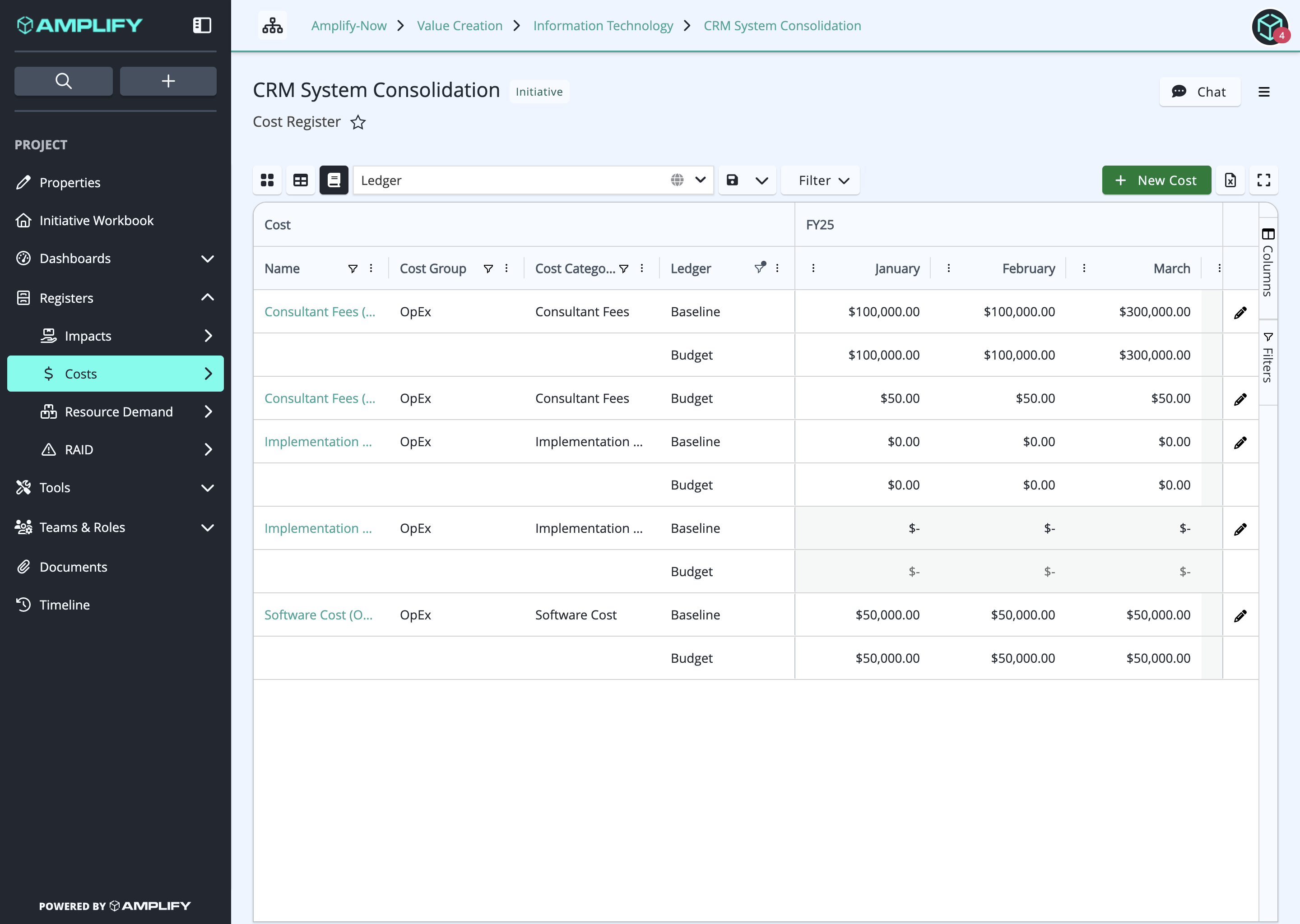Collapse the sidebar with the panel icon
The width and height of the screenshot is (1300, 924).
click(202, 25)
